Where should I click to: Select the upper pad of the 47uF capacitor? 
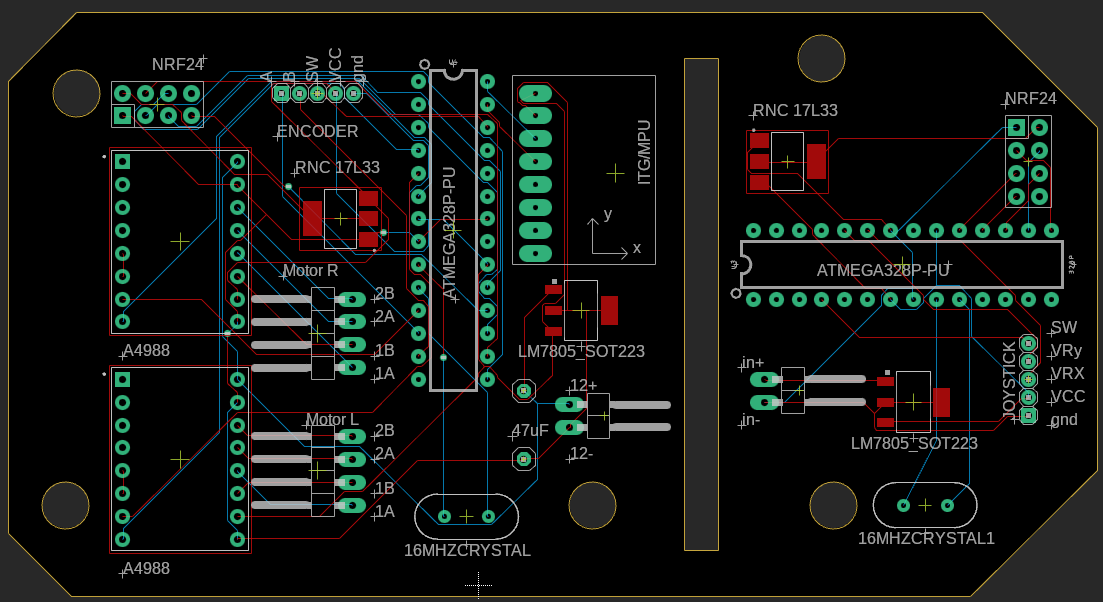tap(523, 390)
